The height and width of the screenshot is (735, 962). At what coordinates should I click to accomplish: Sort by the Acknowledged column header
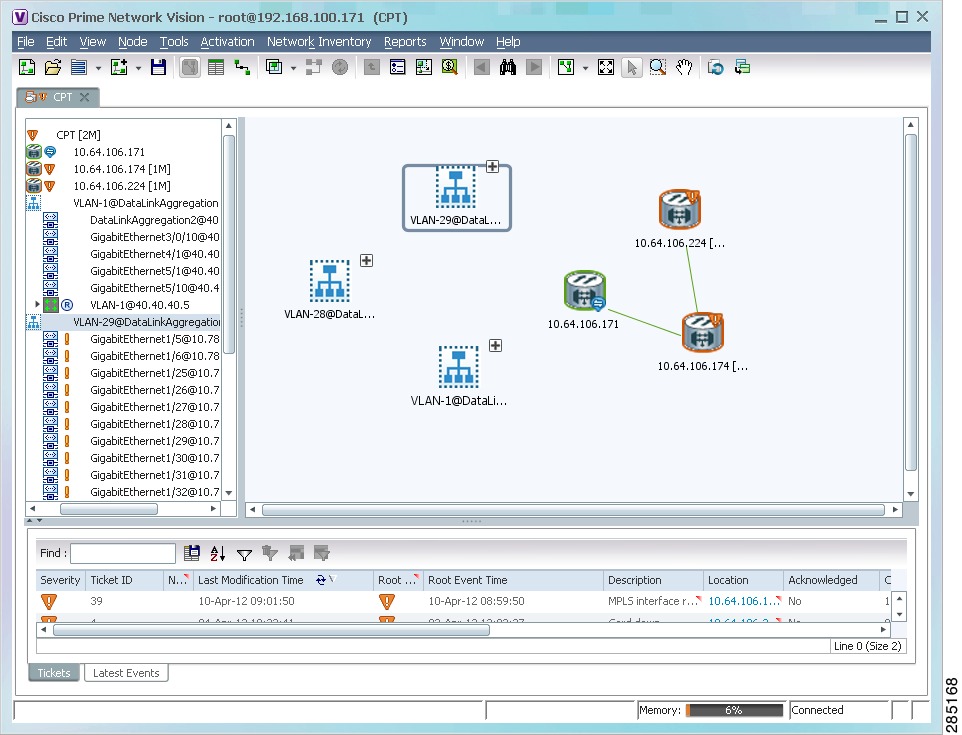click(x=831, y=580)
